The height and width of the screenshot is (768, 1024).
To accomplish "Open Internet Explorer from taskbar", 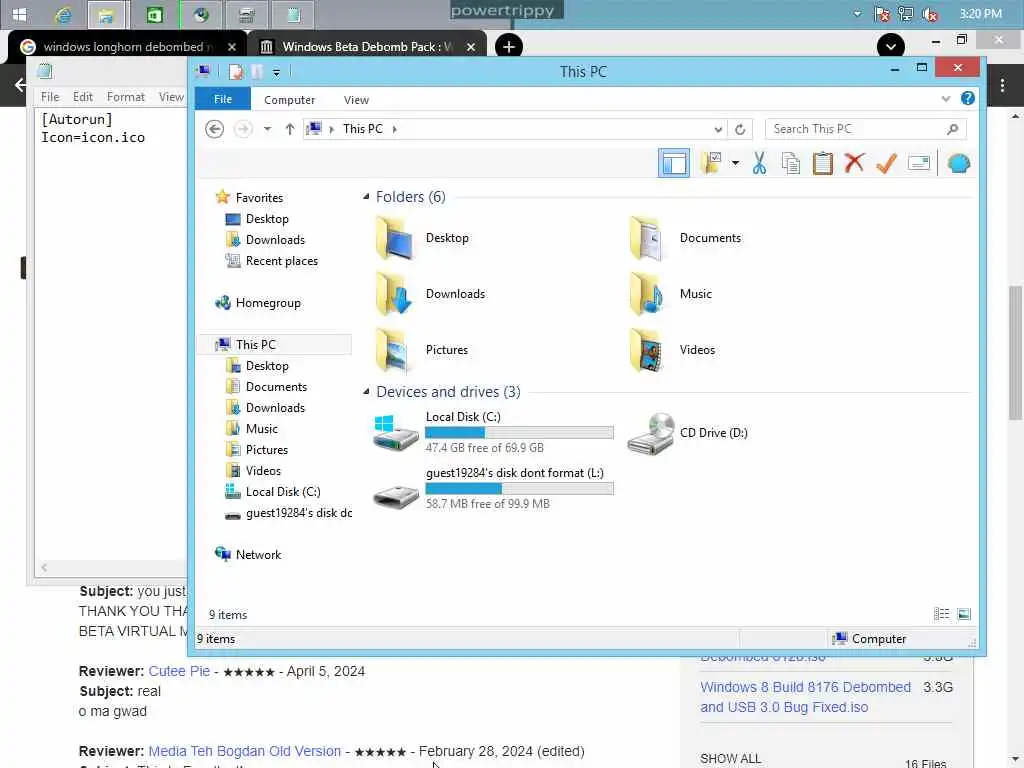I will [63, 14].
